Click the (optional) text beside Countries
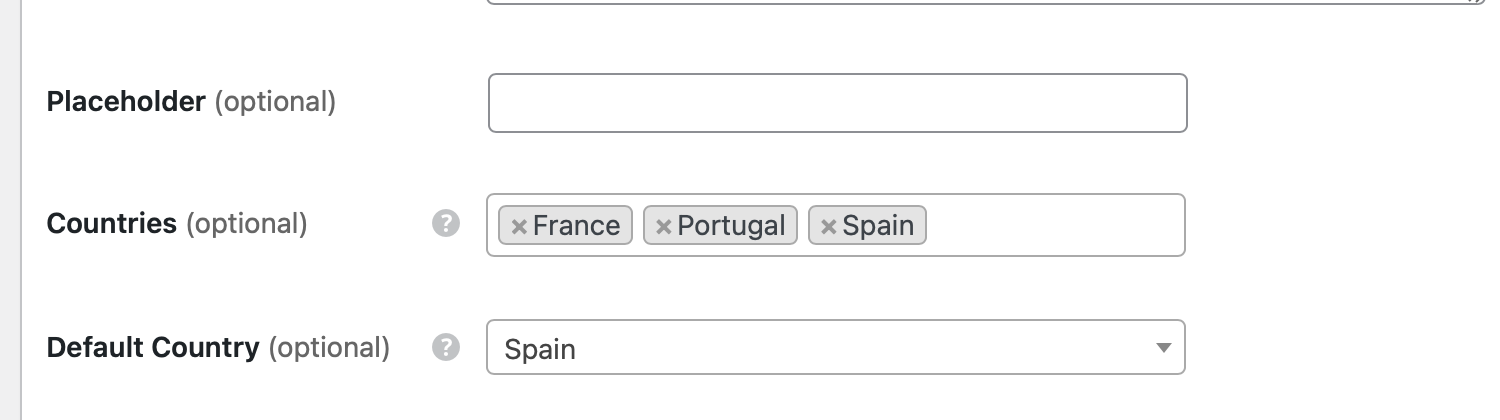Viewport: 1500px width, 420px height. tap(247, 224)
